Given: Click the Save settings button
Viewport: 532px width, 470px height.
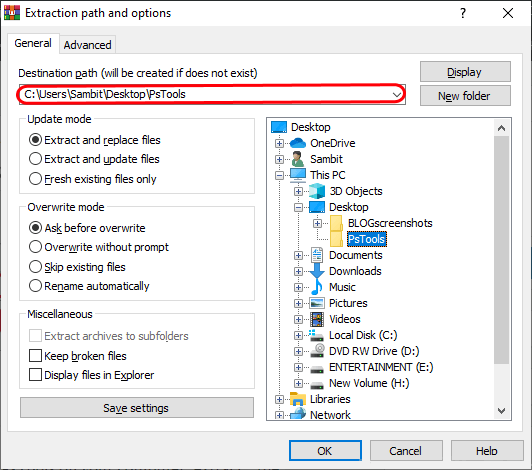Looking at the screenshot, I should tap(137, 408).
